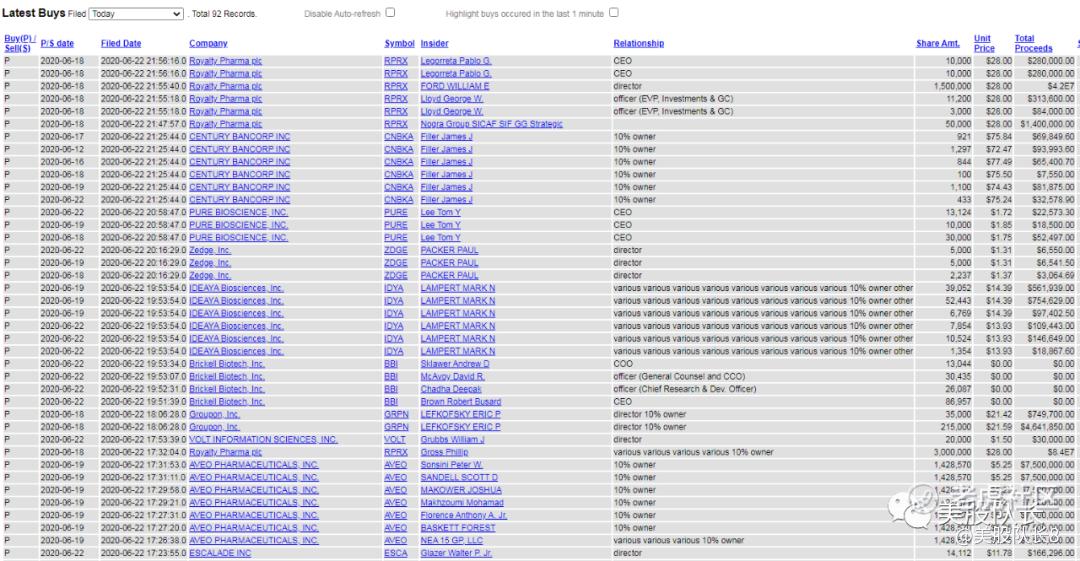1080x561 pixels.
Task: Click BBI symbol in Chadha Deepak row
Action: [x=391, y=389]
